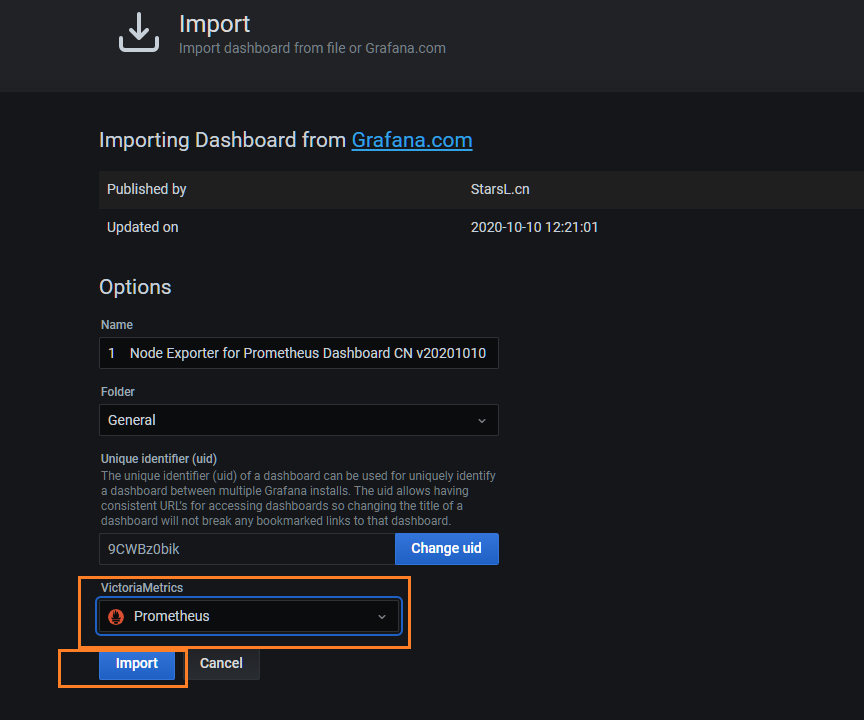
Task: Expand the Folder dropdown chevron
Action: tap(482, 421)
